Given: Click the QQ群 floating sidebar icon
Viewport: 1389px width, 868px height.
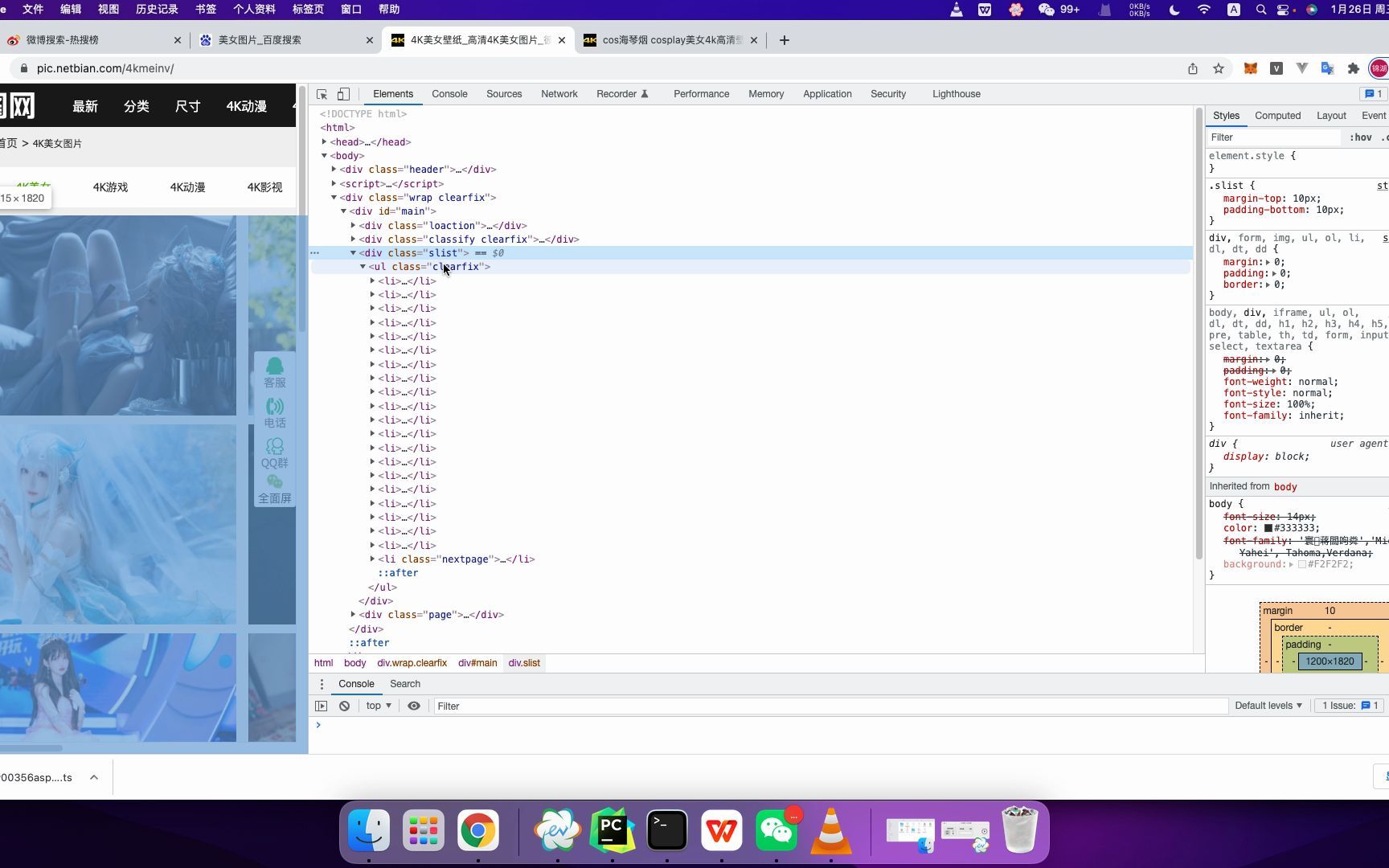Looking at the screenshot, I should 275,453.
